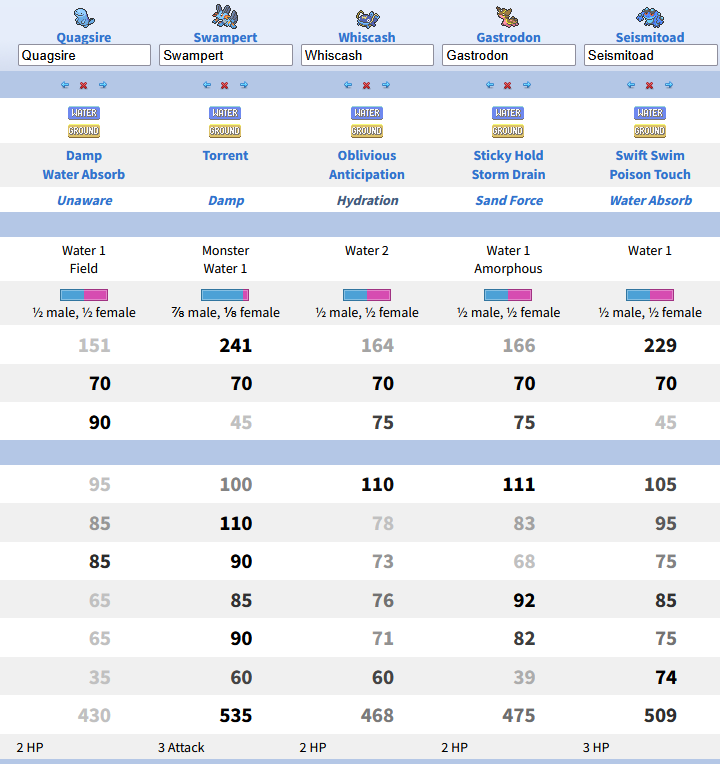
Task: Click Seismitoad's Water type badge
Action: coord(650,113)
